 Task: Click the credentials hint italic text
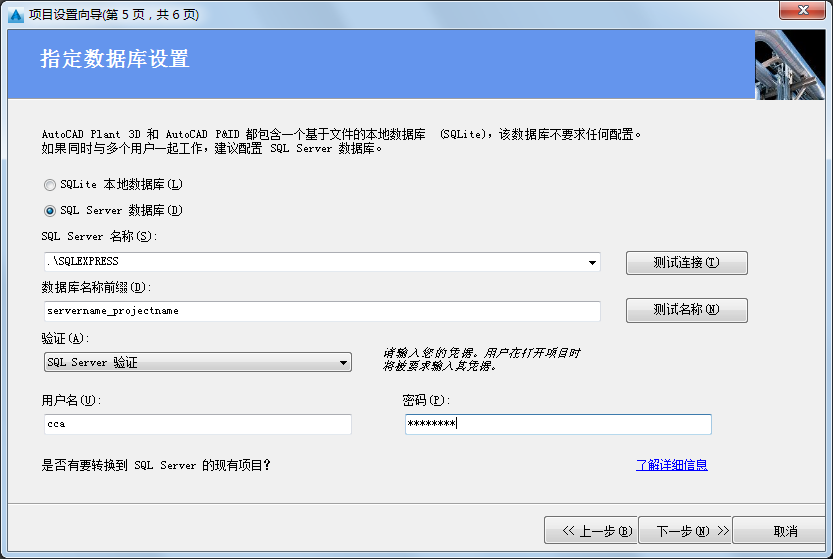(481, 359)
